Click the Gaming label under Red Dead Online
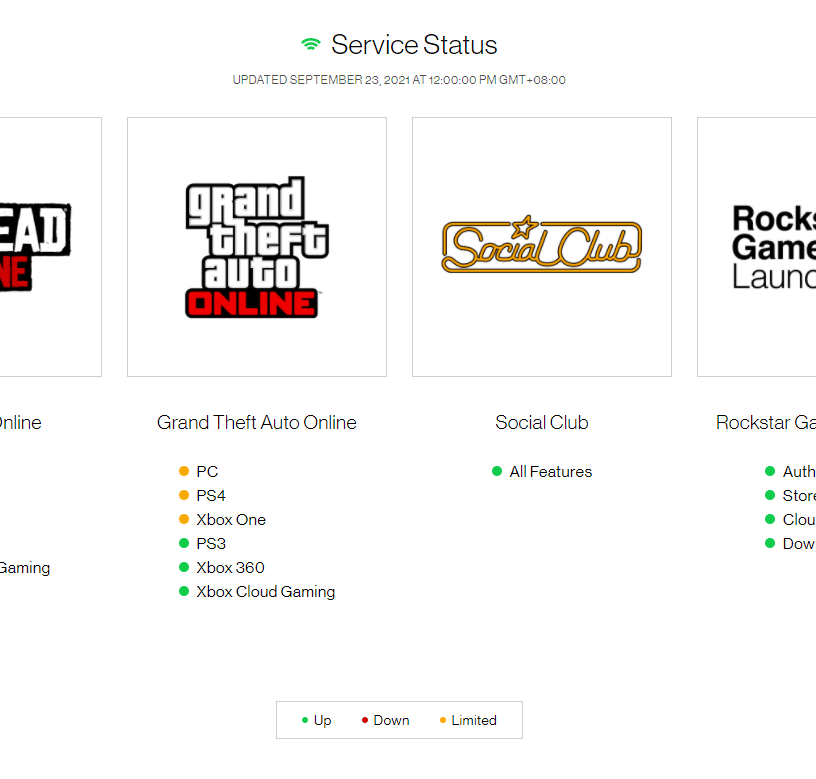This screenshot has height=779, width=816. pos(25,568)
